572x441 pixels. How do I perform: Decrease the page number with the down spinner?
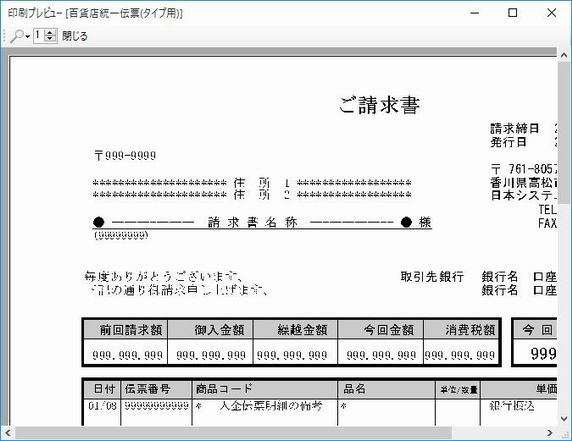pos(50,39)
